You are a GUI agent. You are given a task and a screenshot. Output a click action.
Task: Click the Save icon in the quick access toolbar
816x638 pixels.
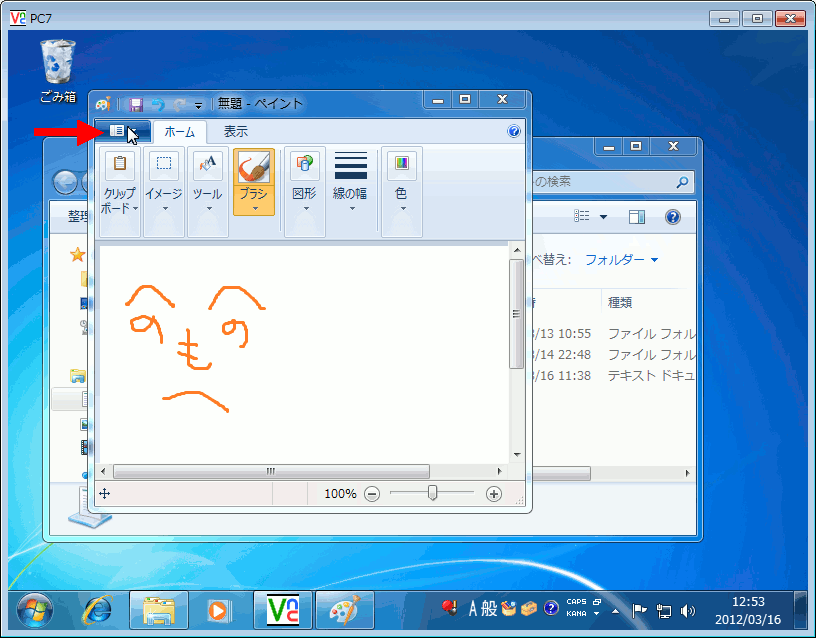(134, 103)
